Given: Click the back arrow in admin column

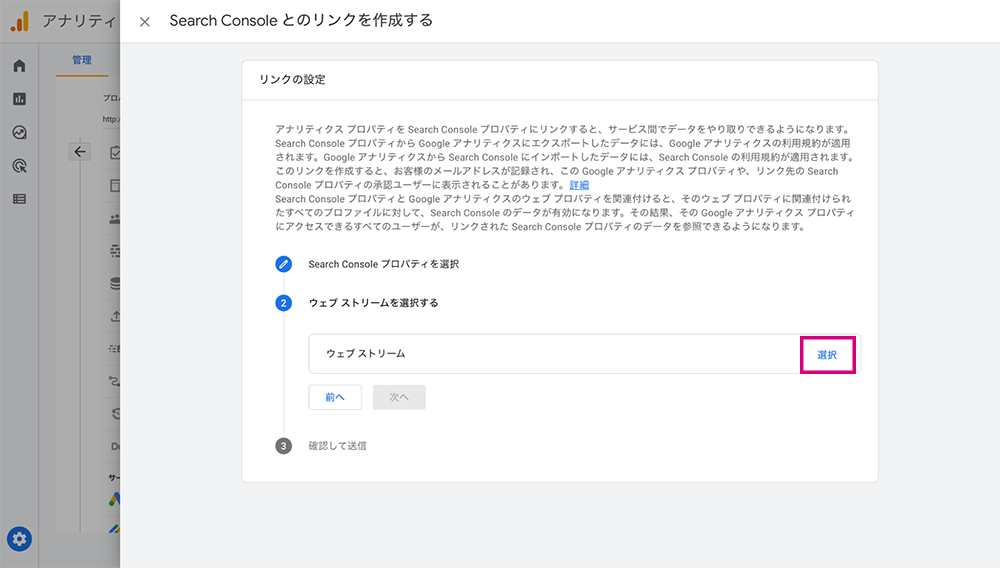Looking at the screenshot, I should [x=80, y=152].
